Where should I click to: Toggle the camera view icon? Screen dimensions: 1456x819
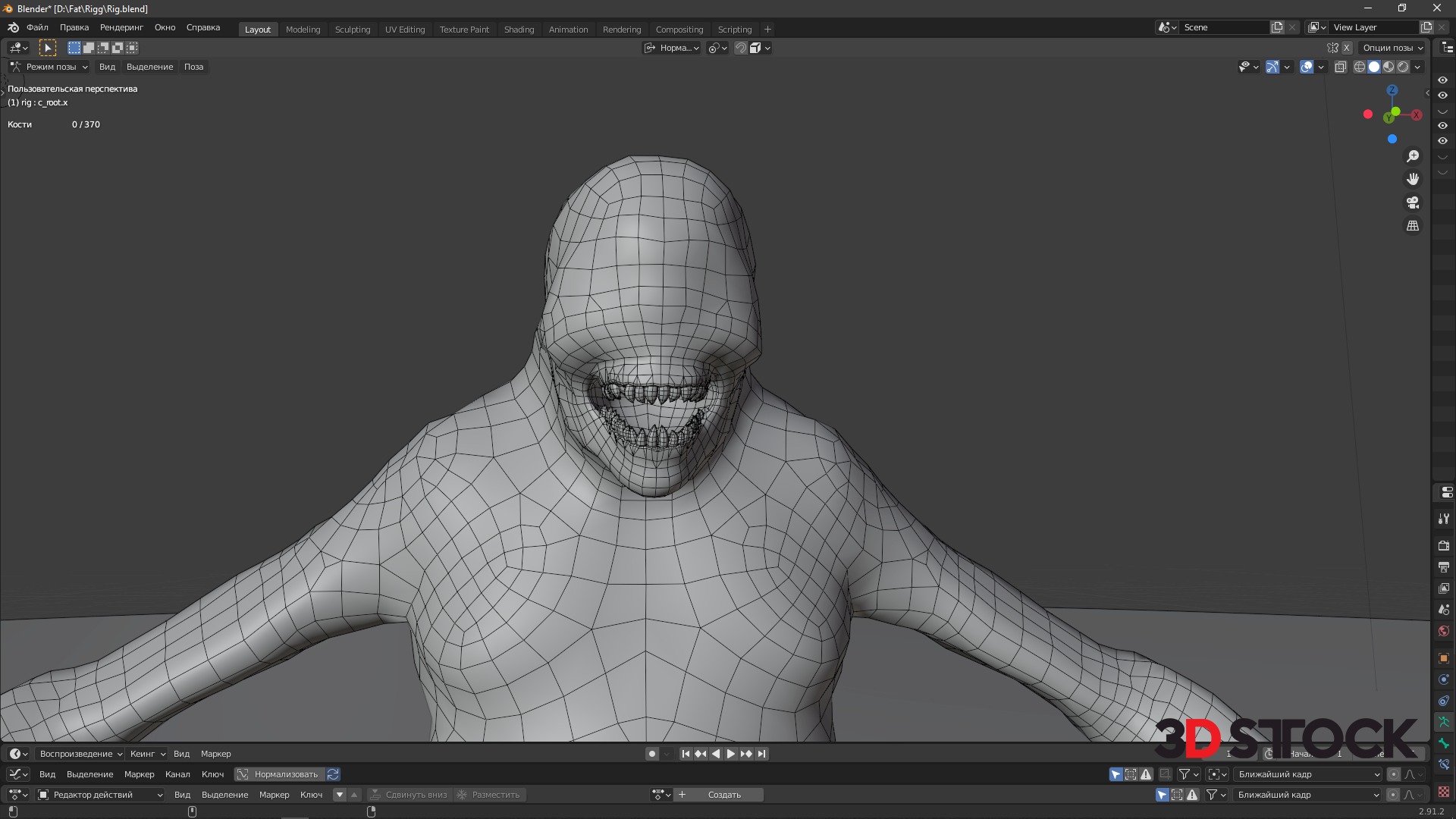pyautogui.click(x=1412, y=202)
